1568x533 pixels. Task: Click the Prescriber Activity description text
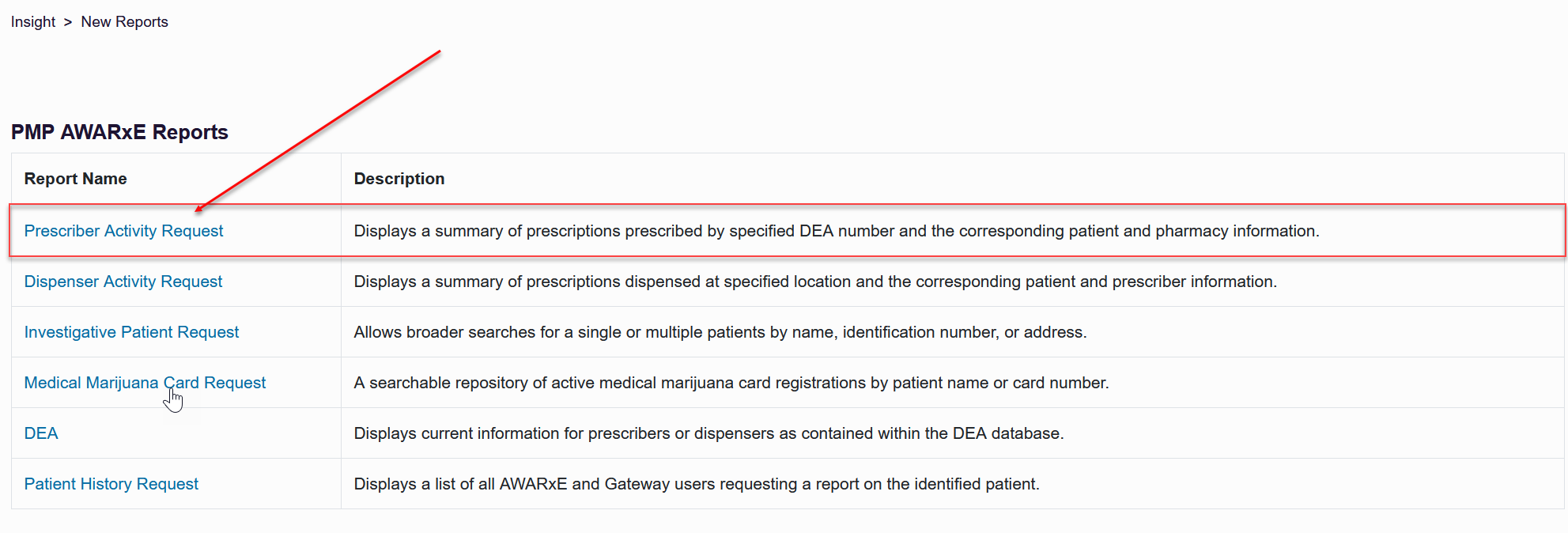point(837,231)
